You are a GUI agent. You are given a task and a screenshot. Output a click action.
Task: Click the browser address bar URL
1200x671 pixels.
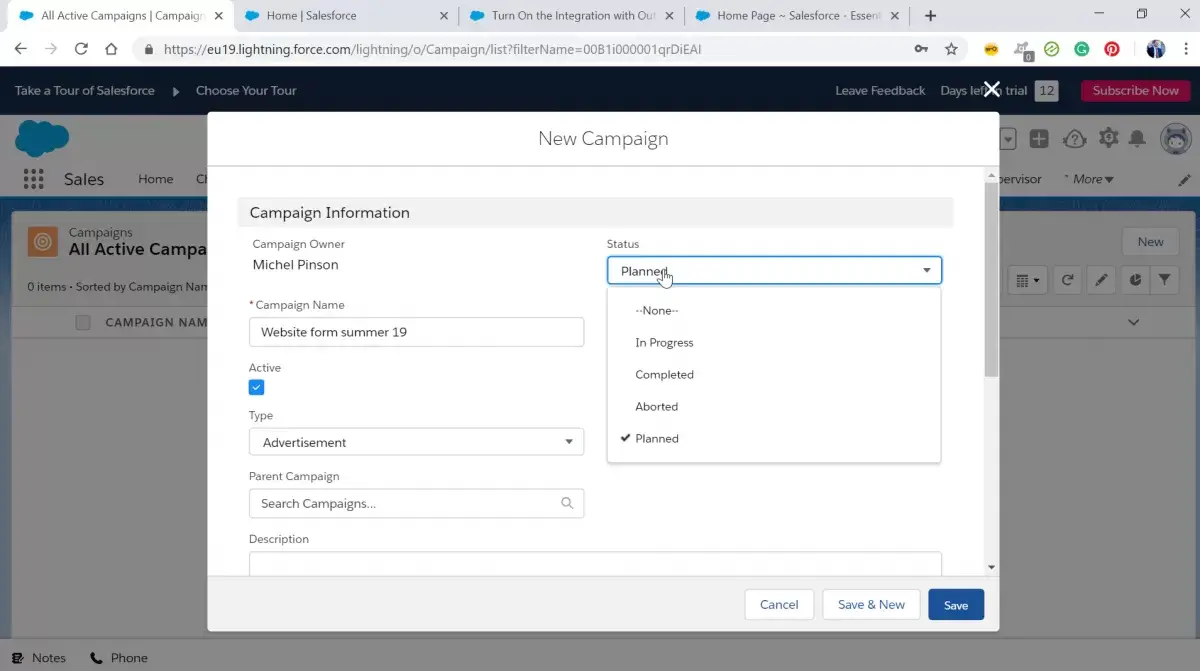pos(433,49)
